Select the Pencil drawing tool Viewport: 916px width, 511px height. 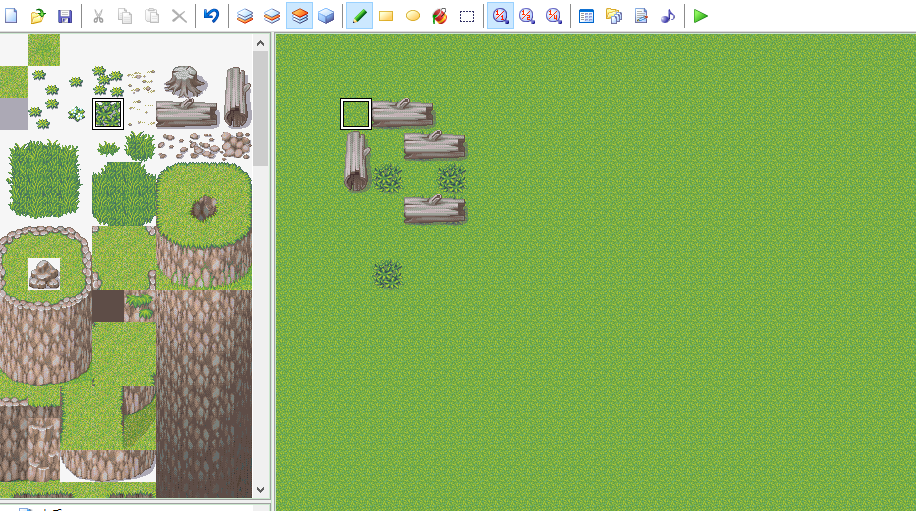click(359, 16)
